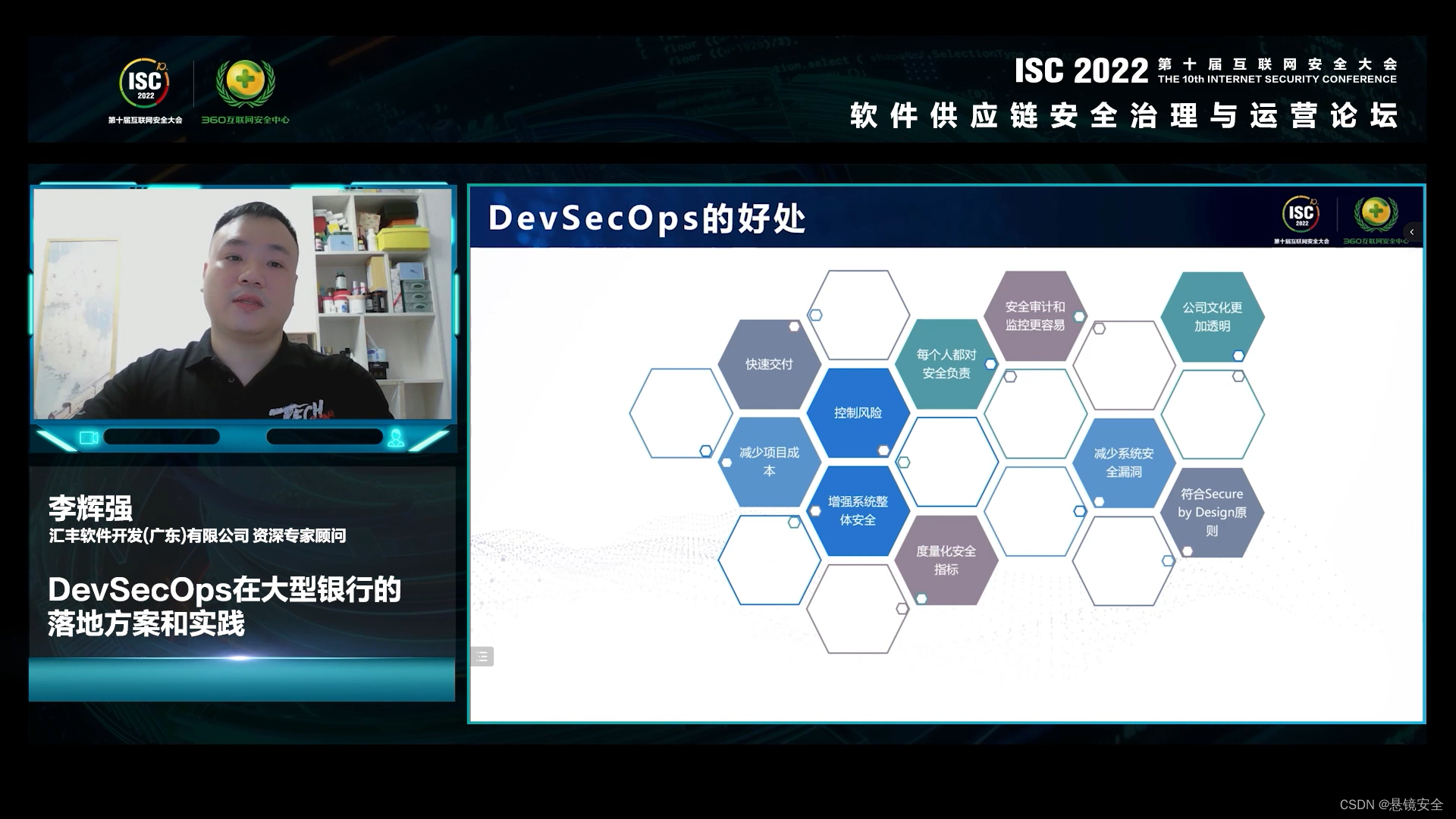Screen dimensions: 1456x819
Task: Select the 快速交付 hexagon
Action: click(769, 364)
